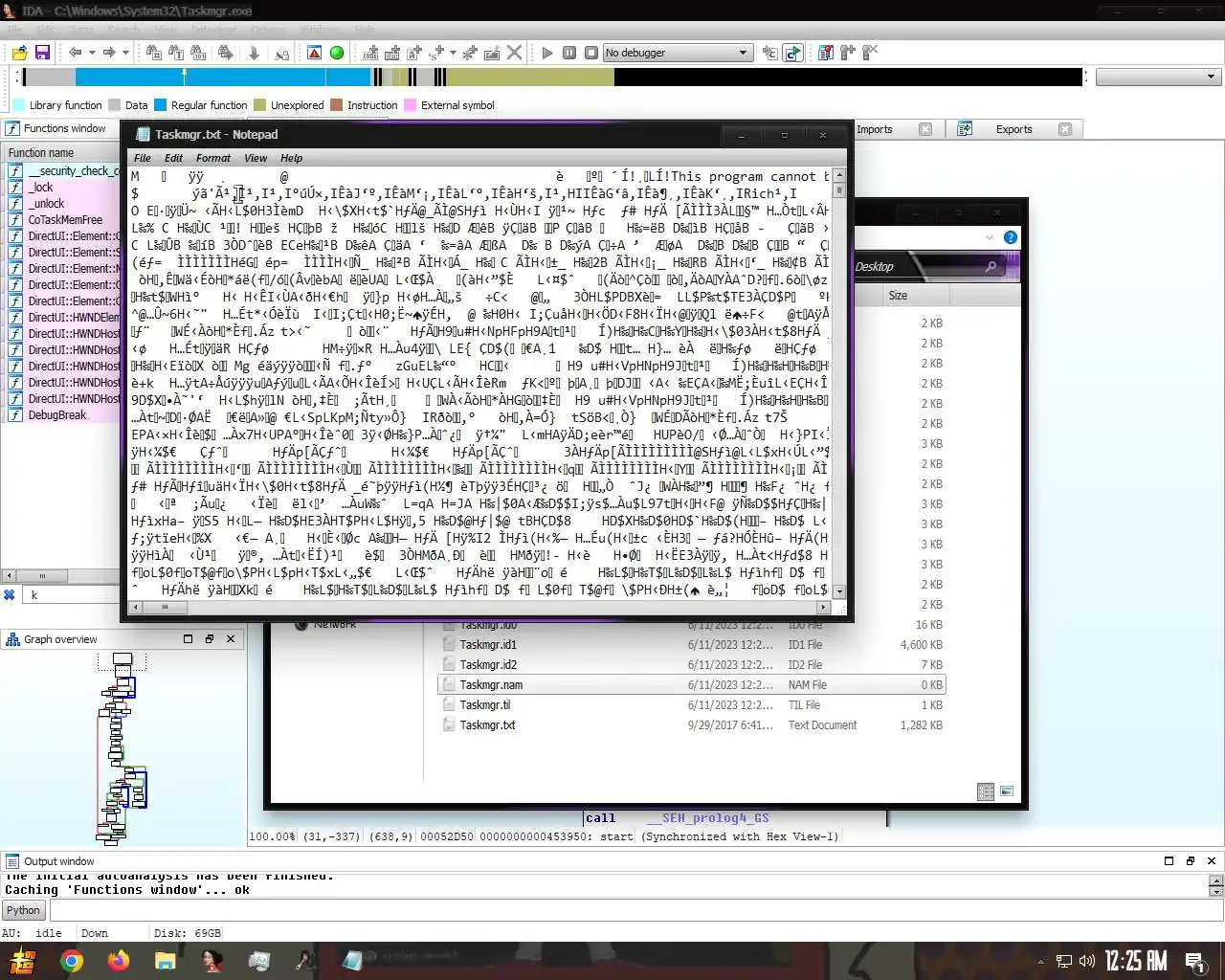Click the green C arrow tracing icon
This screenshot has height=980, width=1225.
(x=792, y=53)
